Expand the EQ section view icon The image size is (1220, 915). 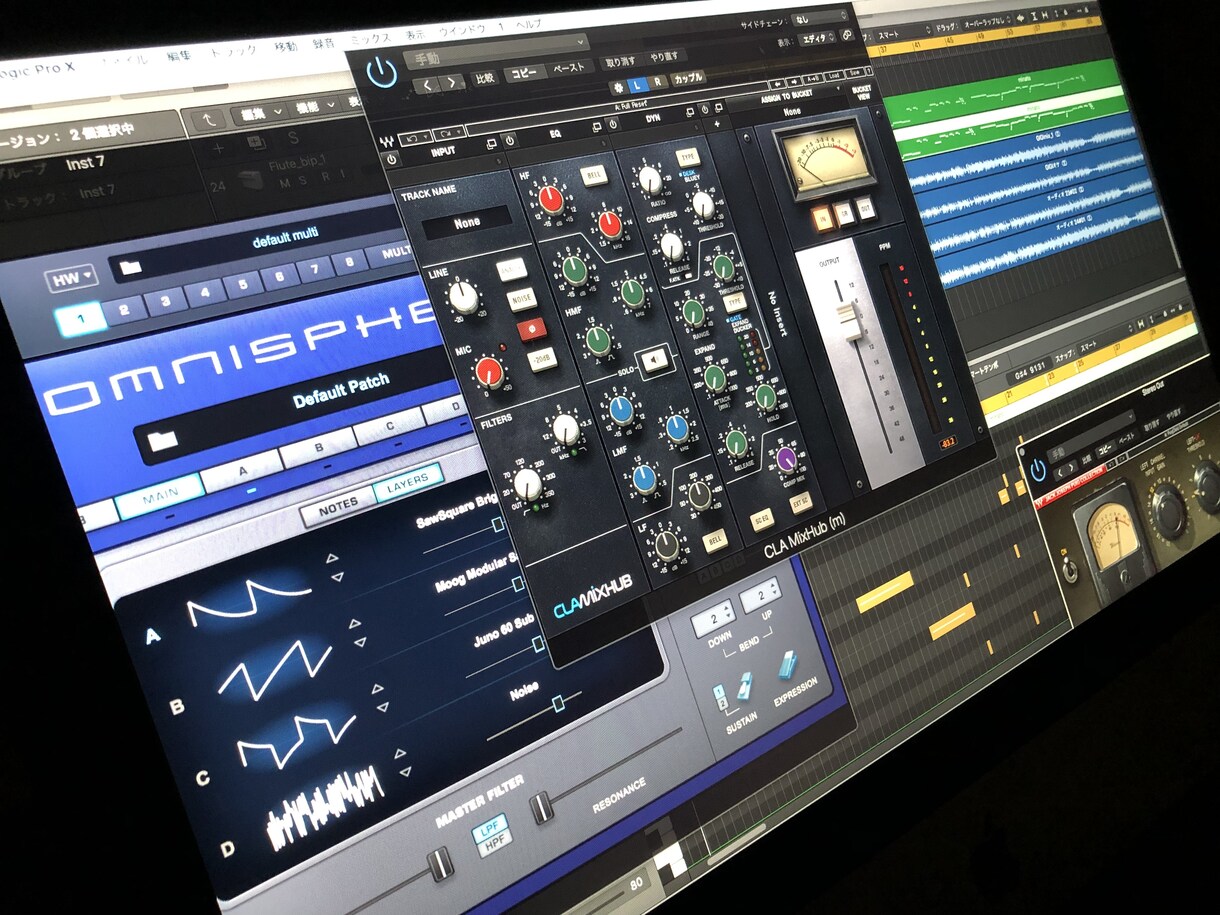[x=596, y=126]
